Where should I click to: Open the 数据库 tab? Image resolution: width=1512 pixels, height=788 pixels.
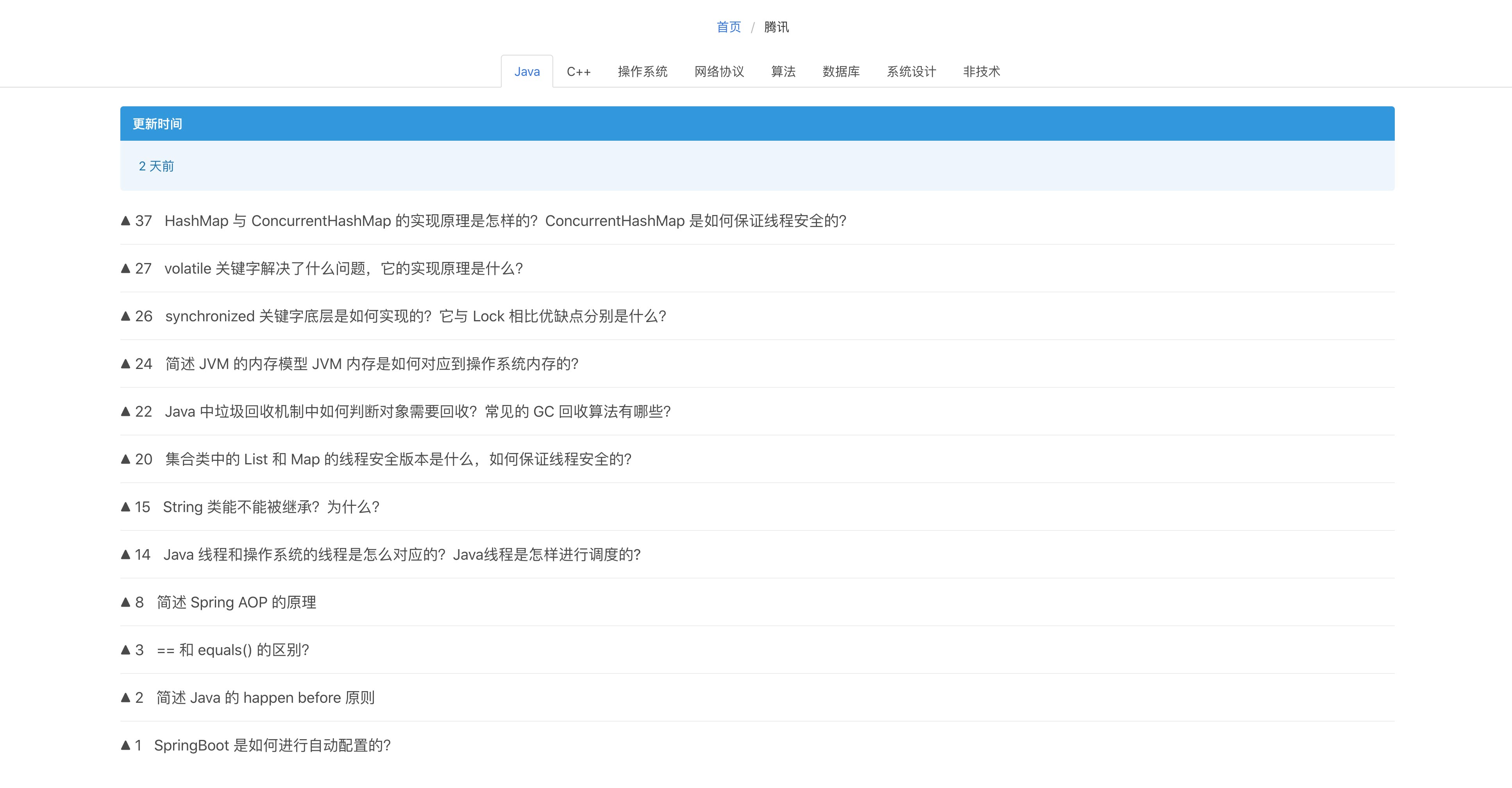tap(840, 72)
